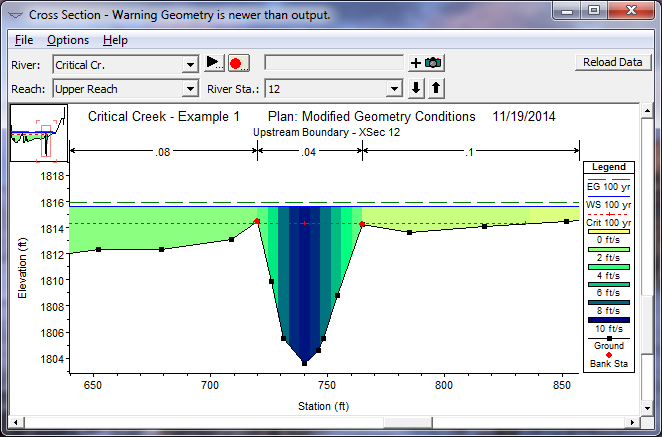Go to next upstream station arrow
This screenshot has height=437, width=662.
point(436,89)
